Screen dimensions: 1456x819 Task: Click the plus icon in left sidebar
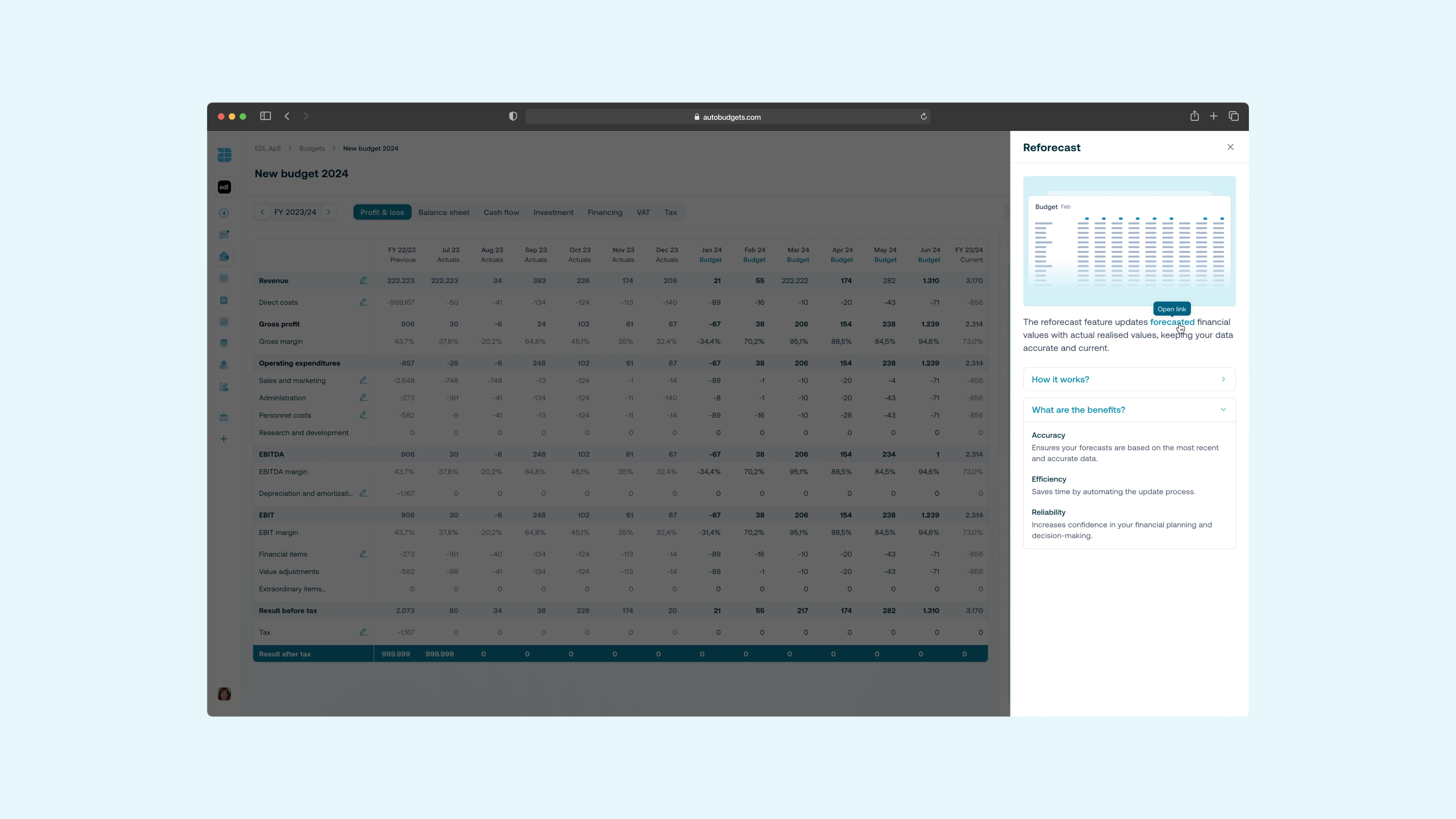(224, 439)
